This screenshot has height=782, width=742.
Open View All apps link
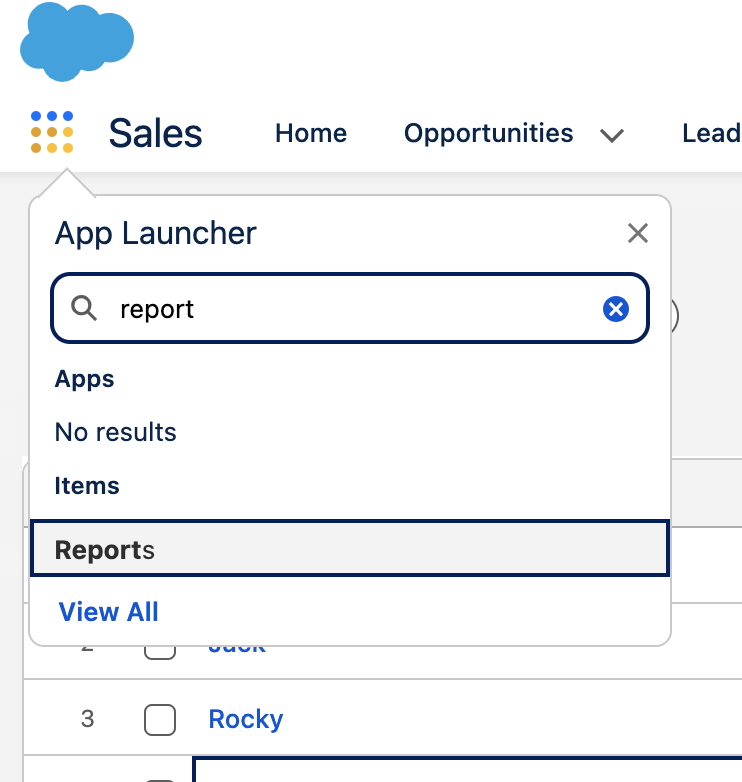click(x=108, y=611)
